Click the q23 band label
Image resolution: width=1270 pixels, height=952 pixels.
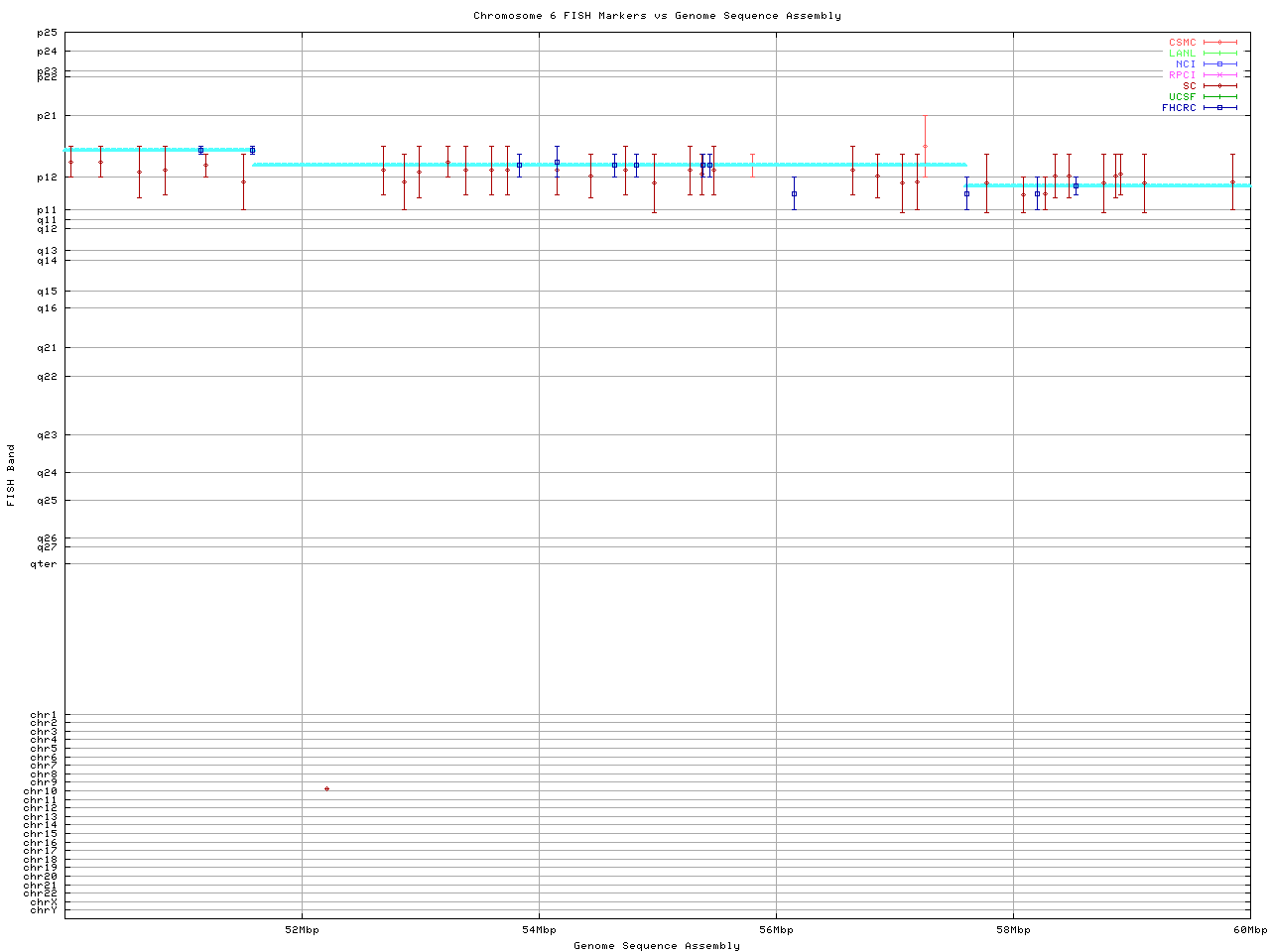coord(47,435)
